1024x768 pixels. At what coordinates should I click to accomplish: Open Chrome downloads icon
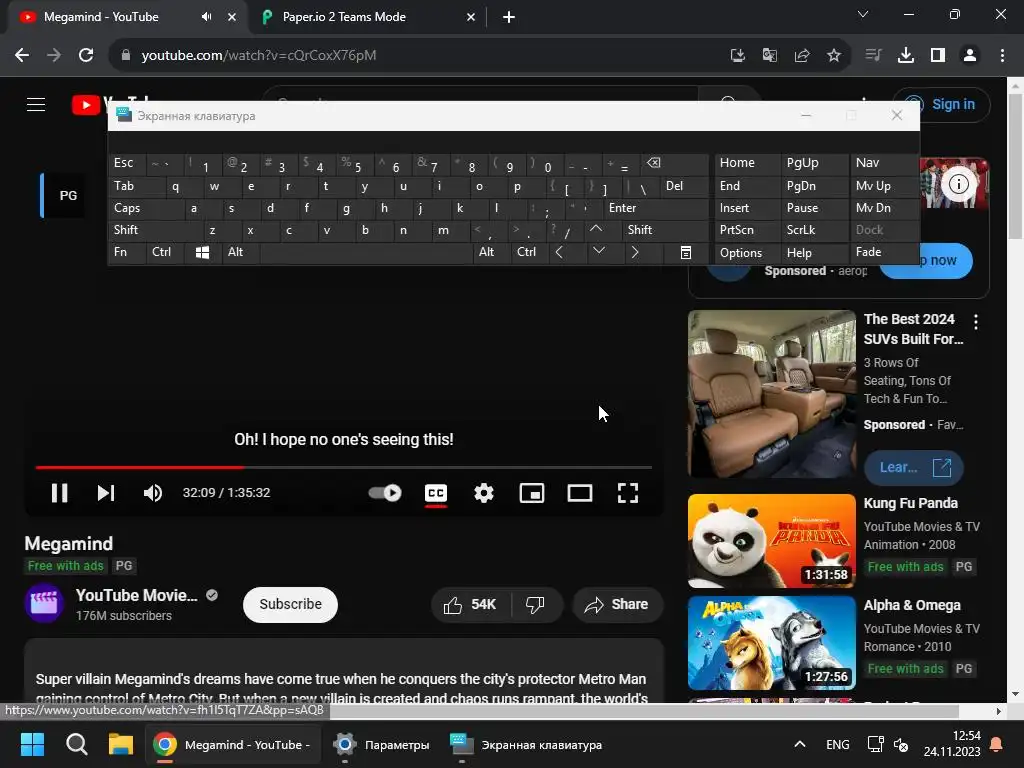(x=905, y=56)
